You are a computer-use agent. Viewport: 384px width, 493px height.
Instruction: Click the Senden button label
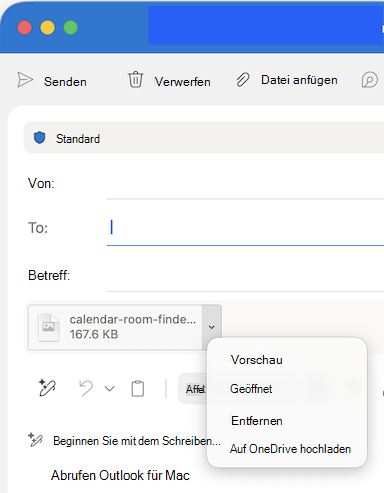(65, 82)
